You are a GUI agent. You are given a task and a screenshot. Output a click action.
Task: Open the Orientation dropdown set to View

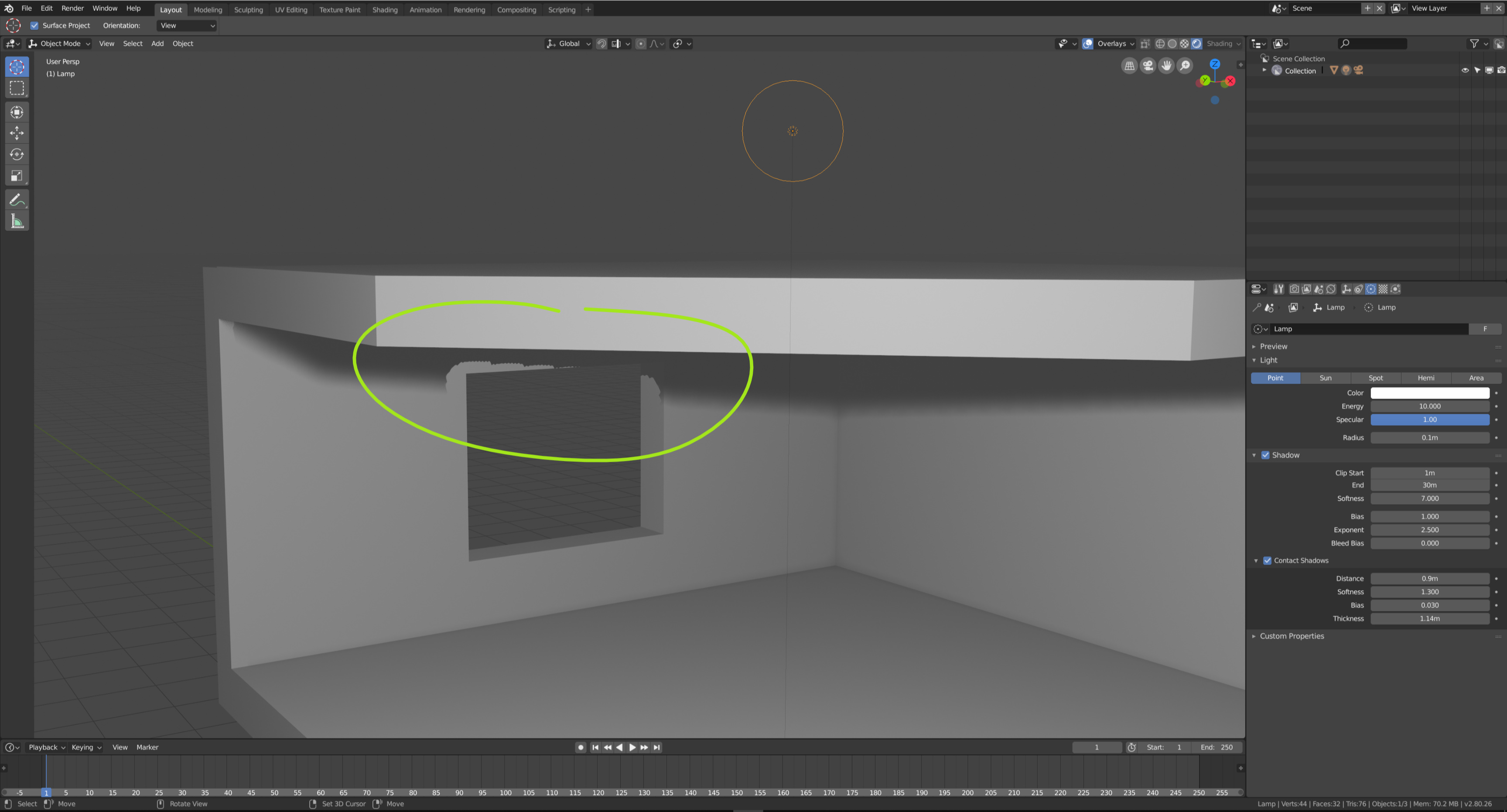[186, 25]
